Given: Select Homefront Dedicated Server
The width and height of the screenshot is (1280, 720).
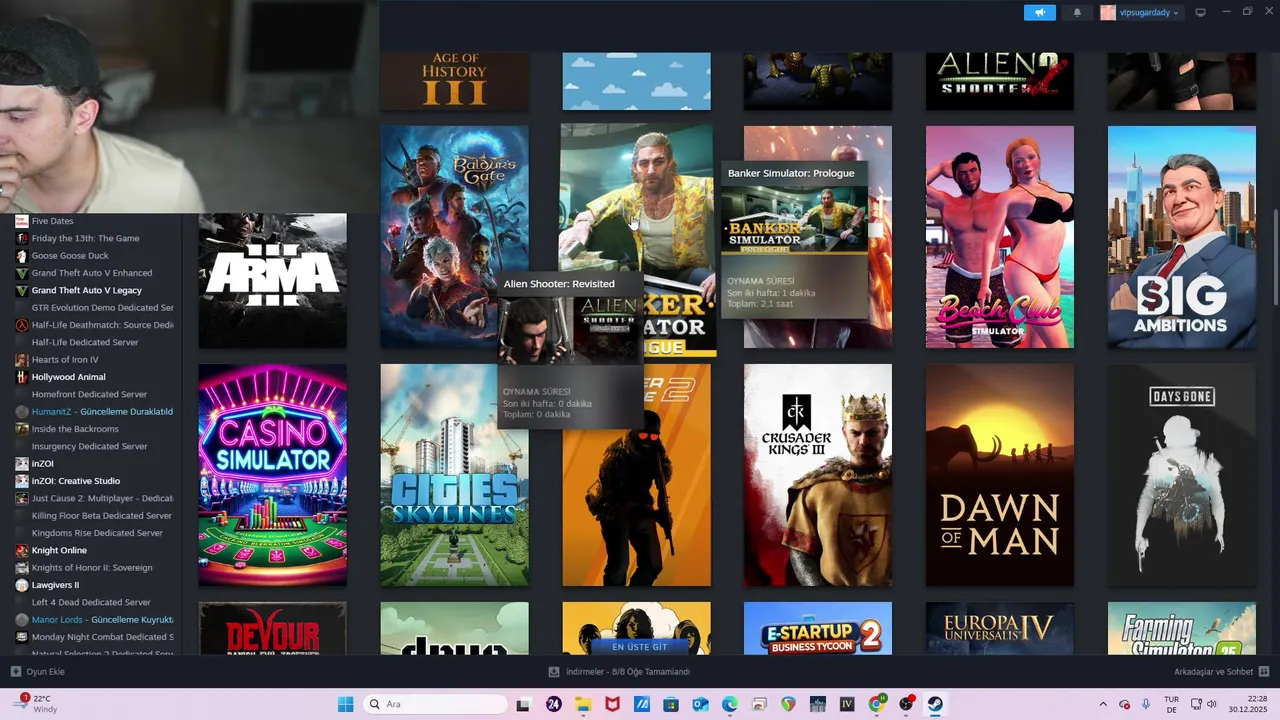Looking at the screenshot, I should [x=90, y=394].
